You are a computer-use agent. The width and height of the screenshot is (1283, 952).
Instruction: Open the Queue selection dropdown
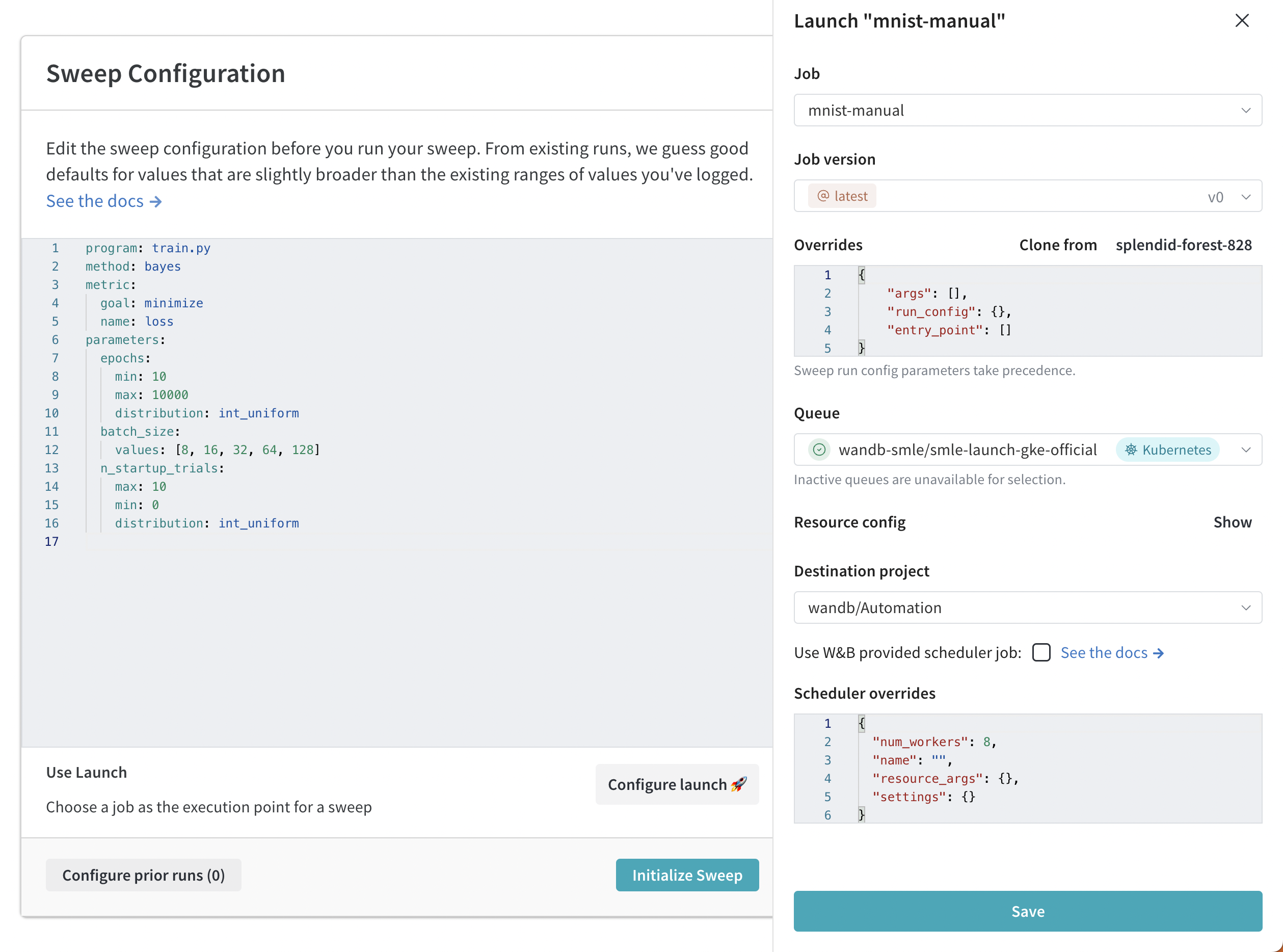(x=1246, y=449)
